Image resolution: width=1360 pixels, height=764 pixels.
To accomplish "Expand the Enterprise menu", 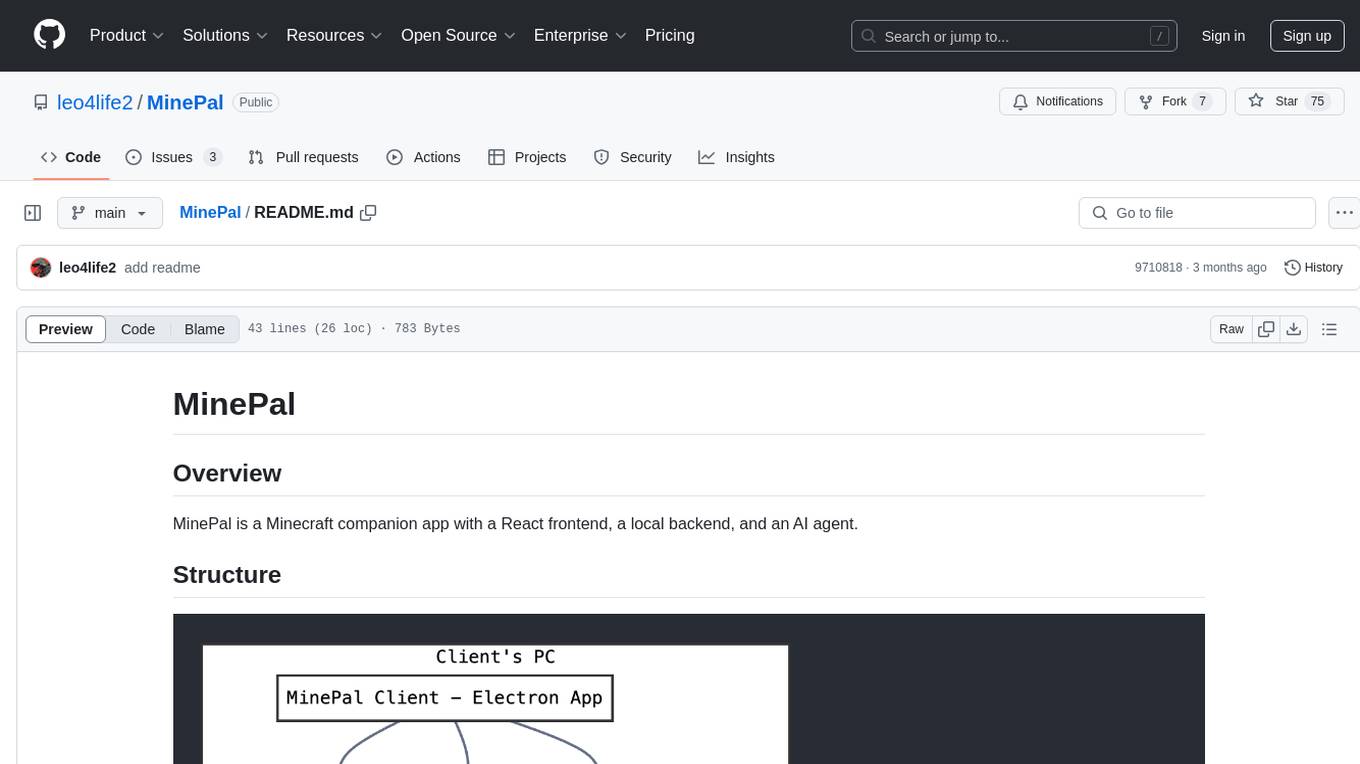I will [x=580, y=35].
